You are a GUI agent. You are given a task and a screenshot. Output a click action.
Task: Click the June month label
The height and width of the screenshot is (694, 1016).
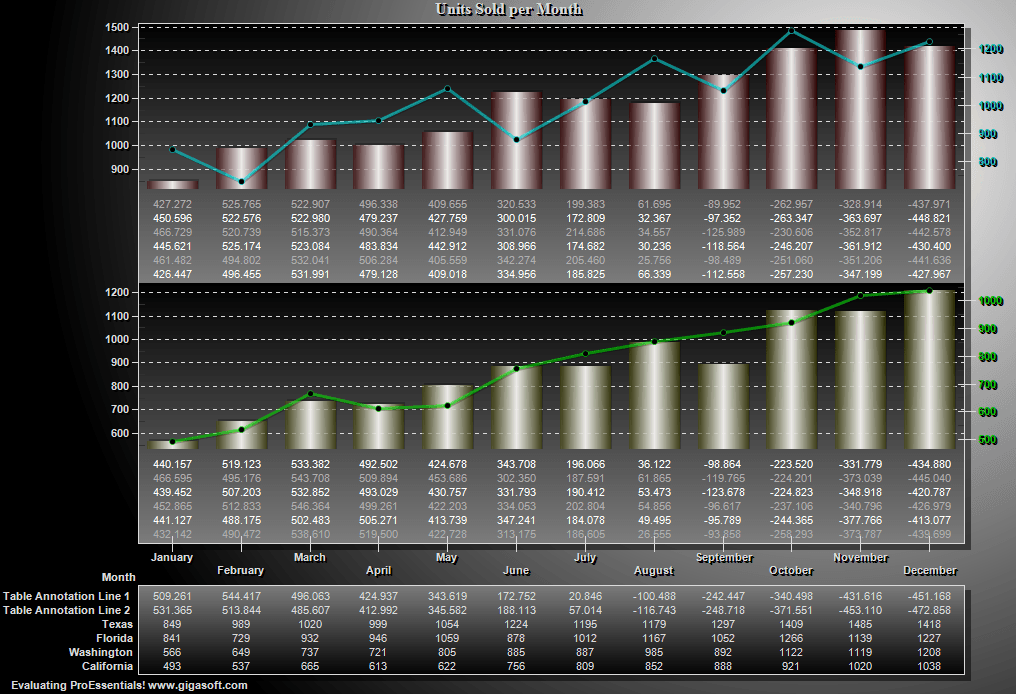coord(516,570)
